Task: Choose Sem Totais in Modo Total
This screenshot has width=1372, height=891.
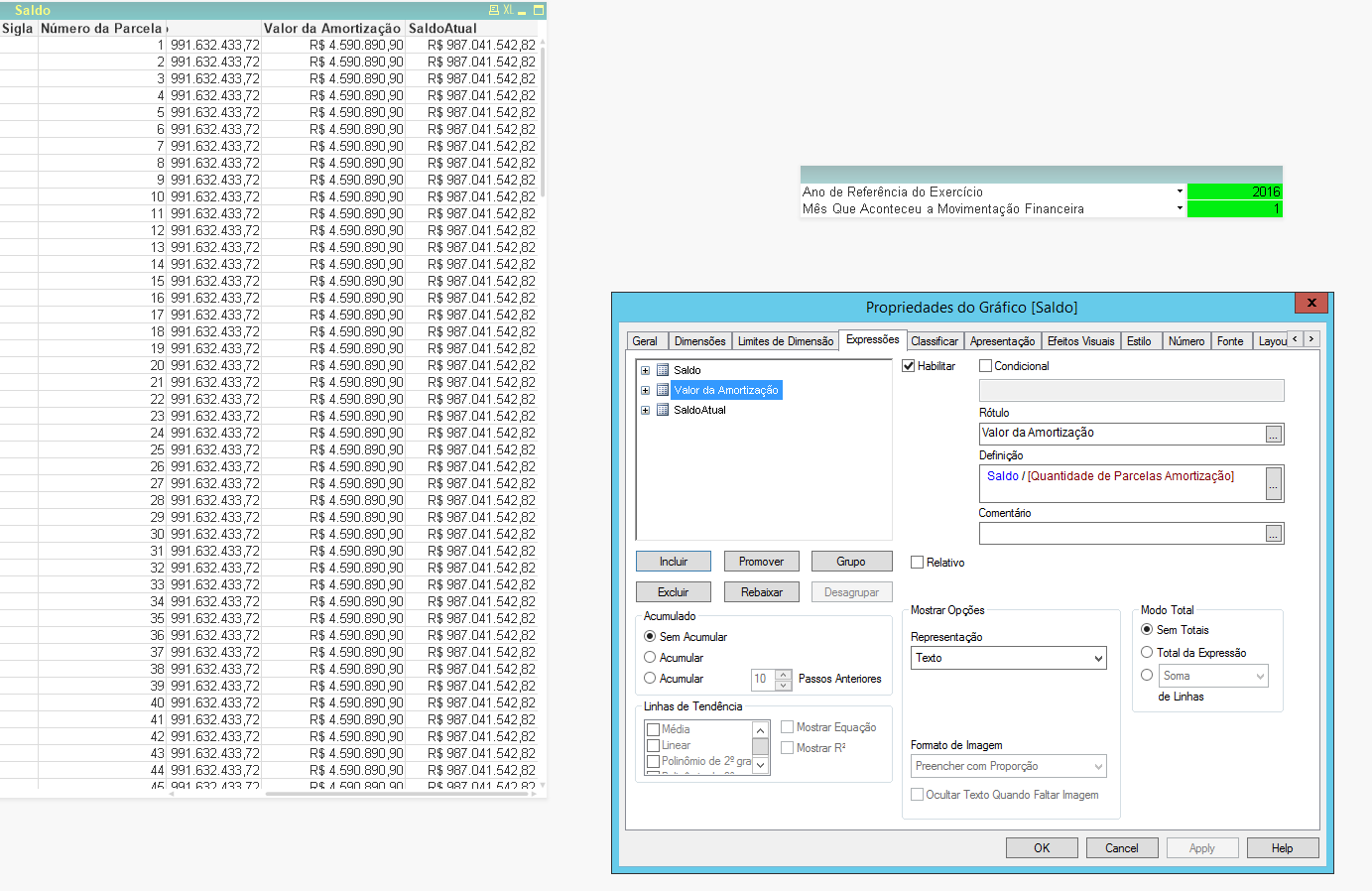Action: (x=1147, y=629)
